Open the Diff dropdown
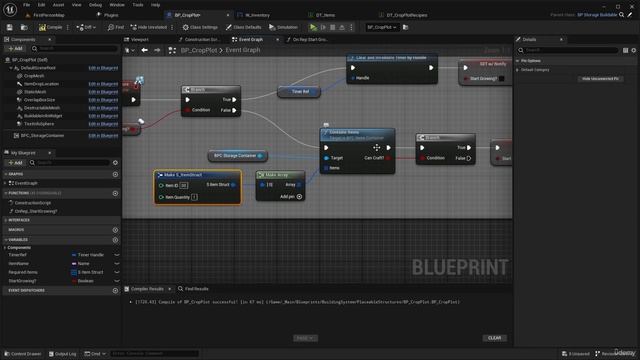 pos(86,27)
